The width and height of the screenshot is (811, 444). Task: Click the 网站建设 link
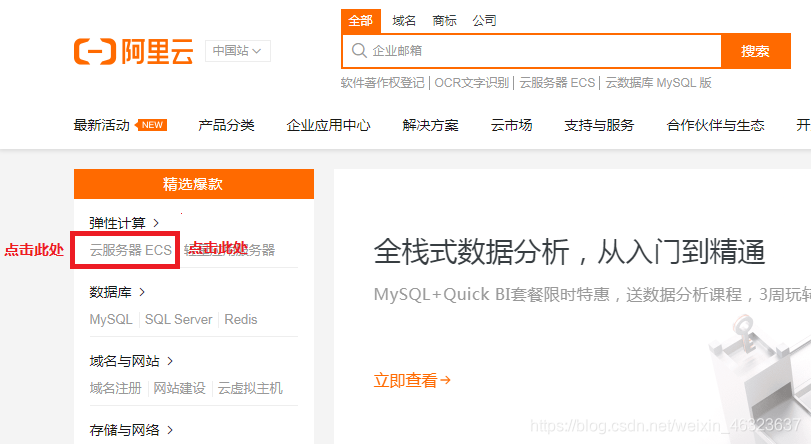(x=179, y=388)
